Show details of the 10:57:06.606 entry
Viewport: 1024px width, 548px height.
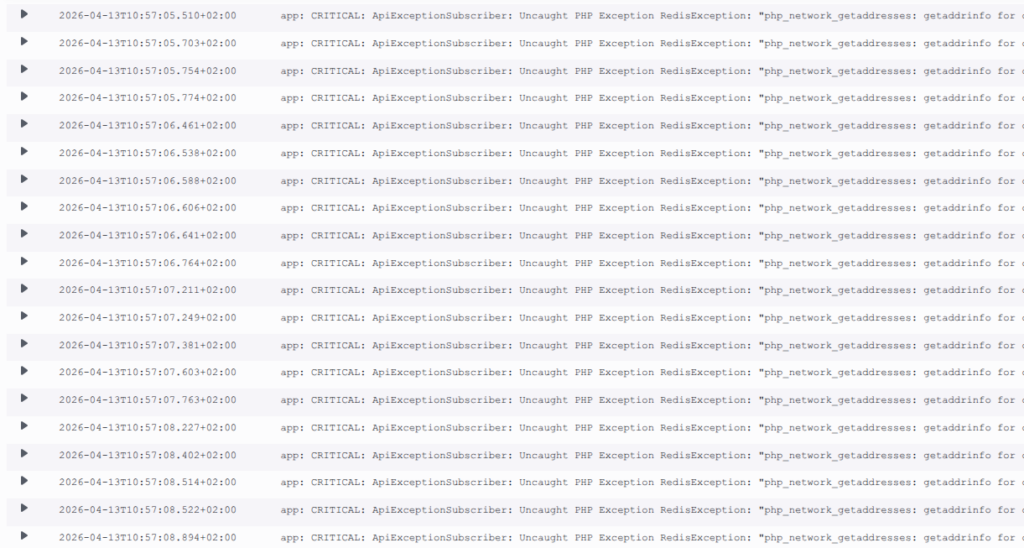pos(24,206)
